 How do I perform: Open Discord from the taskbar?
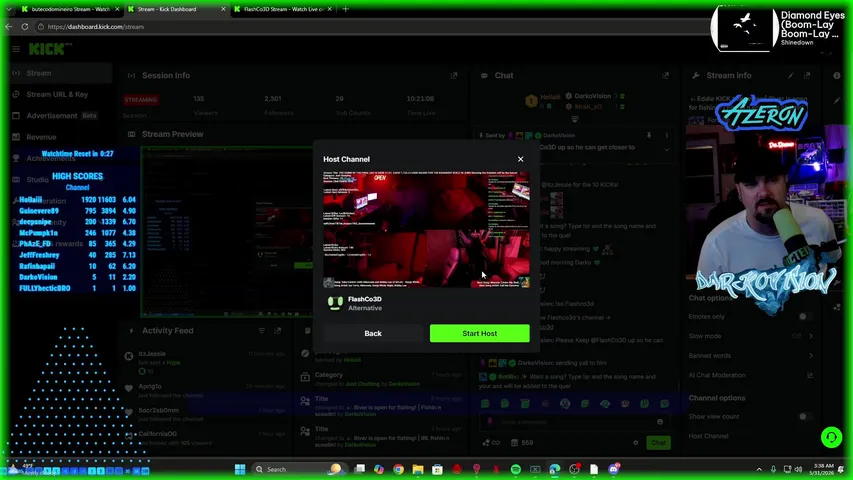point(613,469)
